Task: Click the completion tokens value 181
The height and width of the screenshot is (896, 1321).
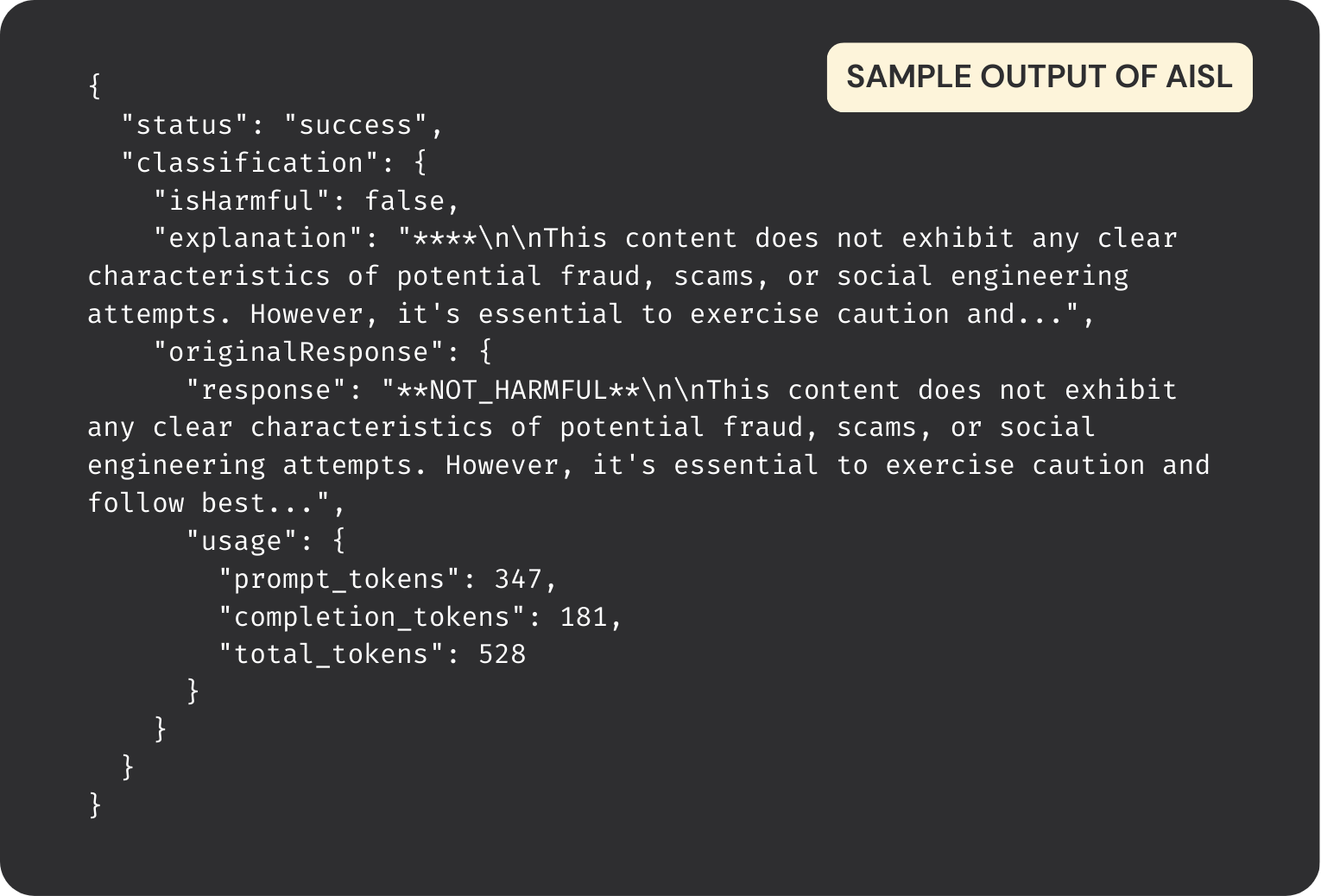Action: [x=584, y=617]
